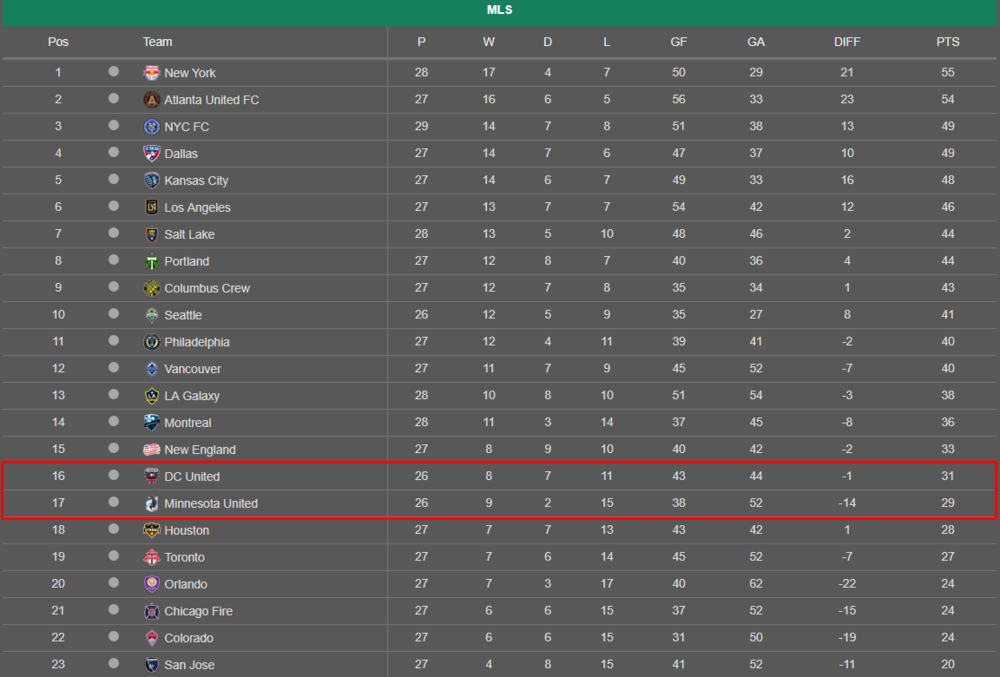The width and height of the screenshot is (1000, 677).
Task: Click the LA Galaxy shield icon
Action: click(151, 396)
